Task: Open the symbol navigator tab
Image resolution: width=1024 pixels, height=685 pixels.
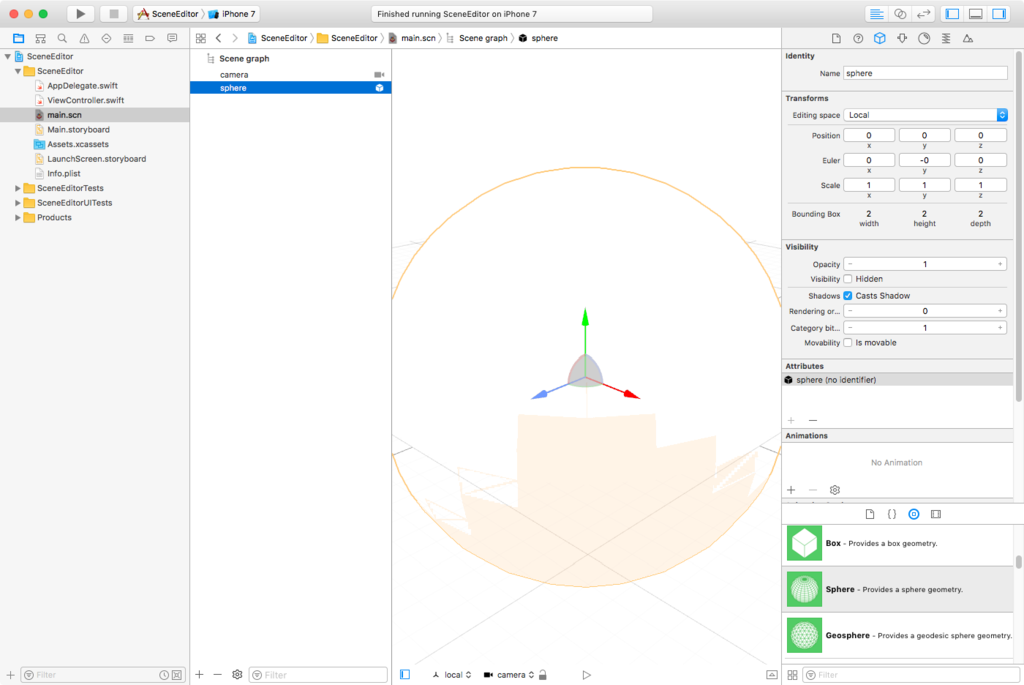Action: pyautogui.click(x=40, y=39)
